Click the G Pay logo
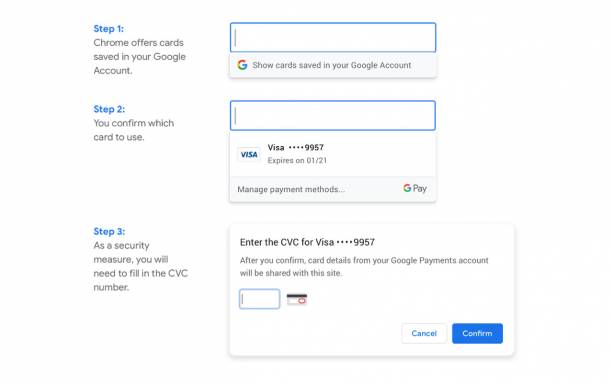613x383 pixels. (415, 188)
